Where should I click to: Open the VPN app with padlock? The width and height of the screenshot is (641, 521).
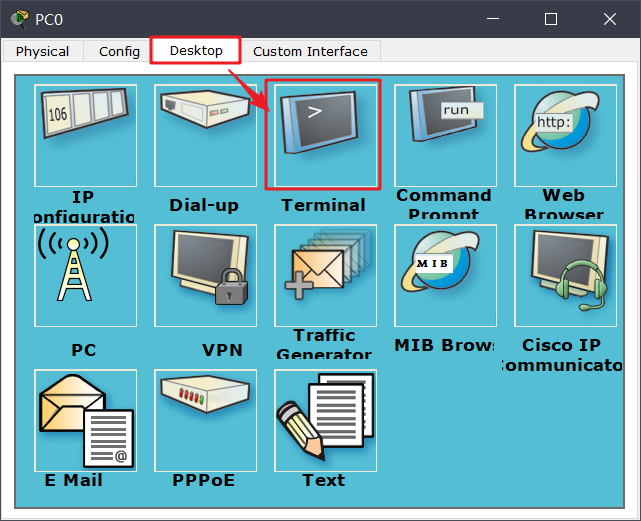[205, 275]
